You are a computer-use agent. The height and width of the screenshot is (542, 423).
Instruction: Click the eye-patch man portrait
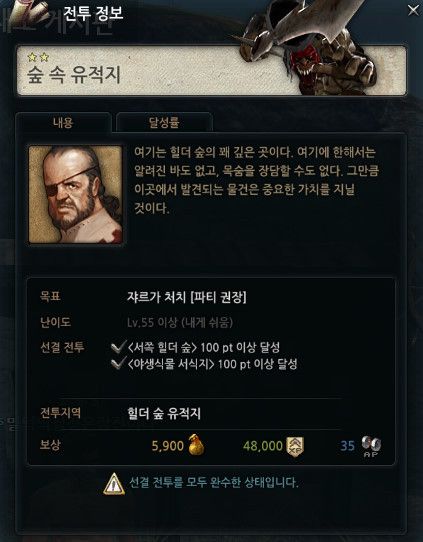coord(75,195)
